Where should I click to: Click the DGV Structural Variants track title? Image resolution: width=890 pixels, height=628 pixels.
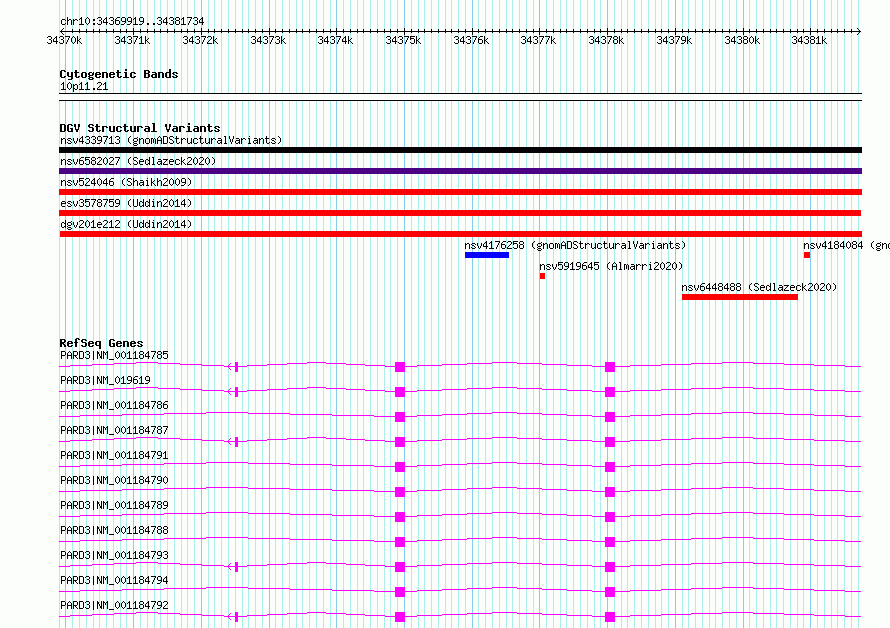coord(140,128)
